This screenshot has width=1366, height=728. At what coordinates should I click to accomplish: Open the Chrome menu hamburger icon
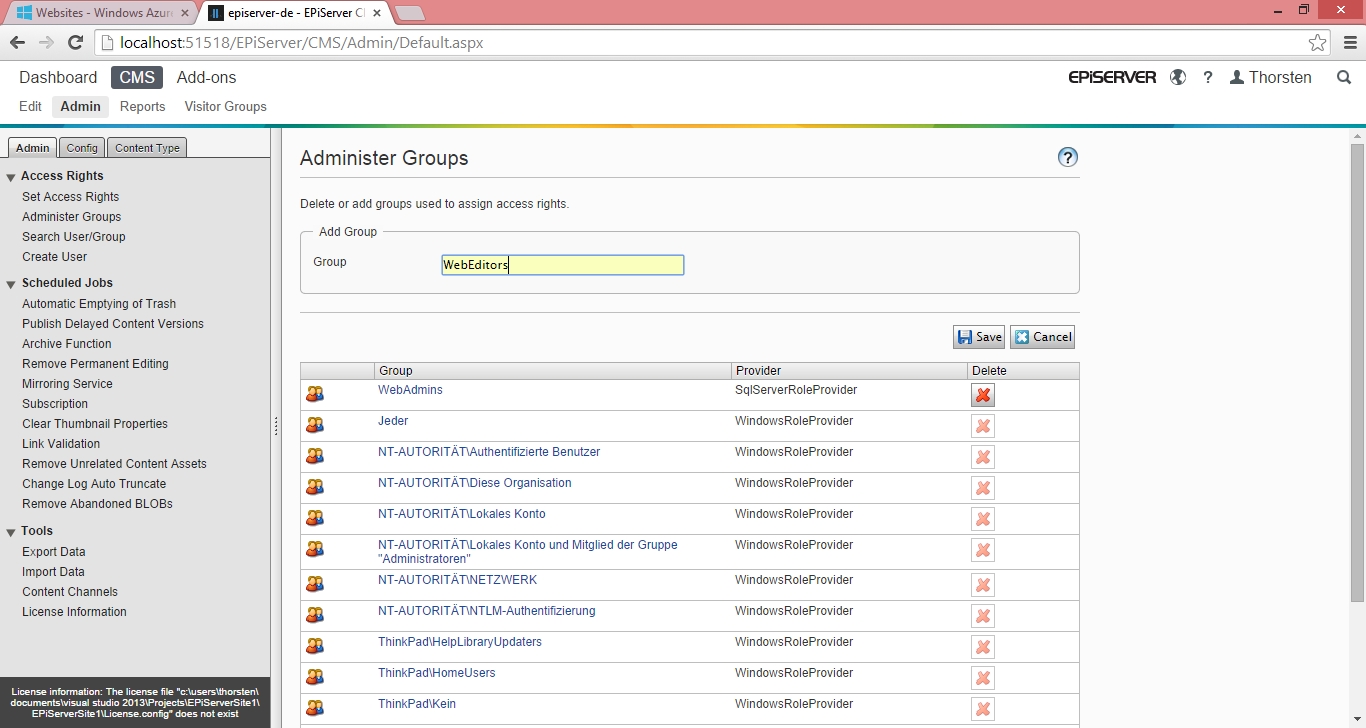(1350, 43)
